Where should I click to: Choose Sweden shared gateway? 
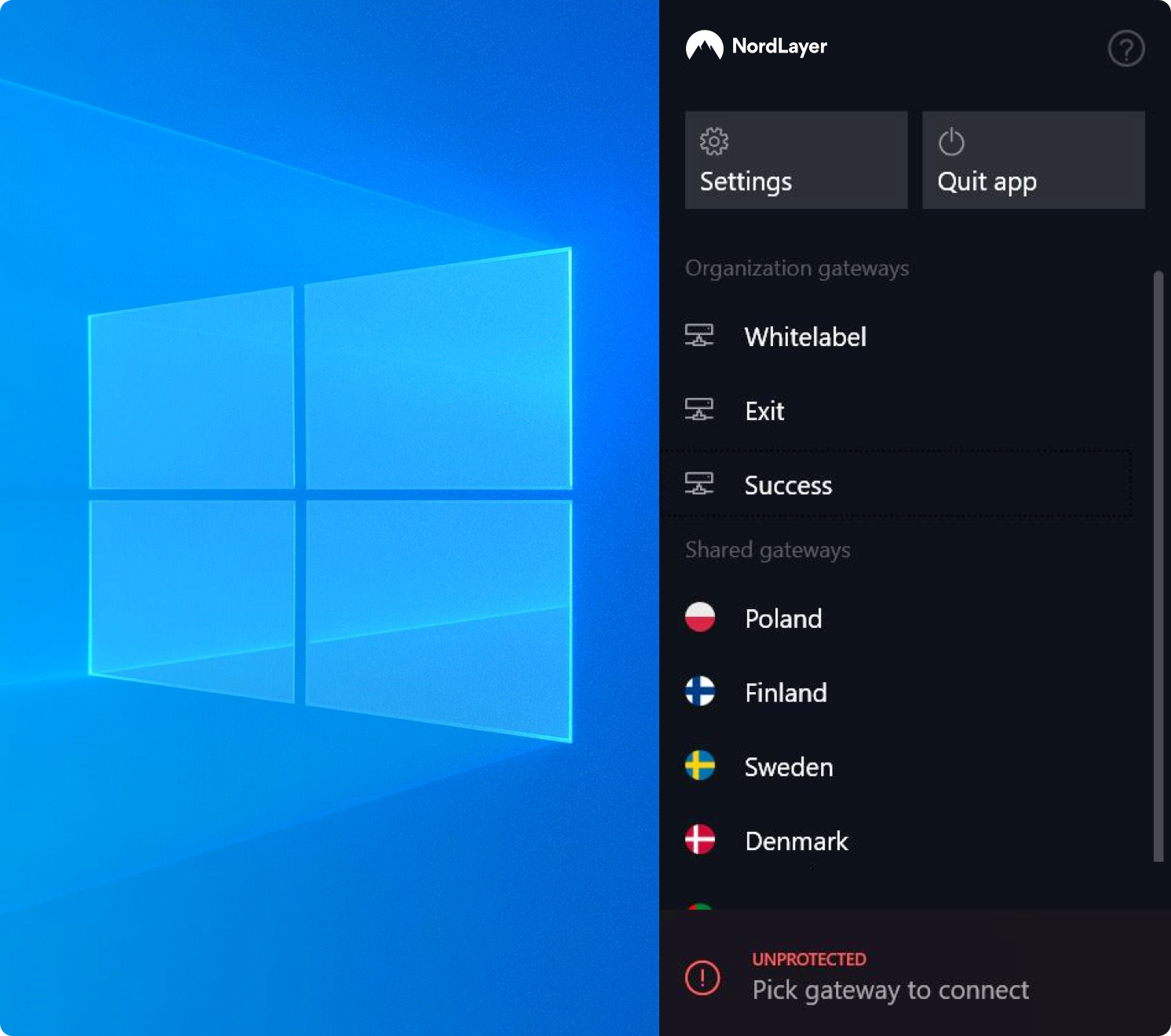[x=789, y=767]
